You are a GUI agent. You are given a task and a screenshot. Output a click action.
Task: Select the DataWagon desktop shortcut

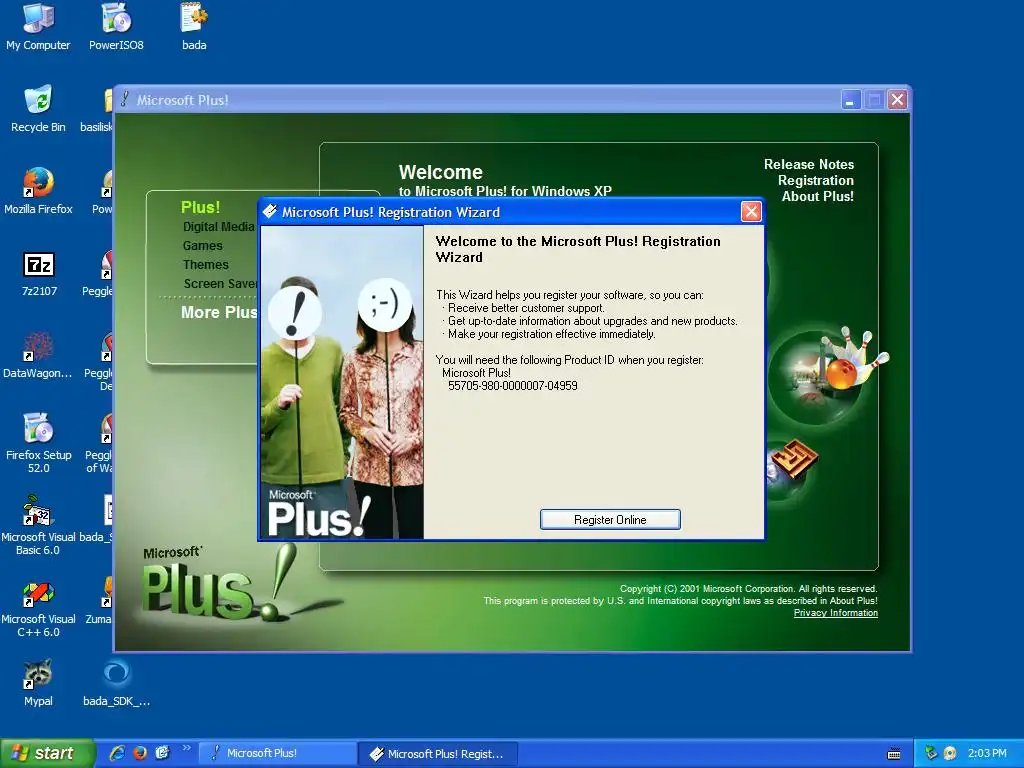(38, 356)
